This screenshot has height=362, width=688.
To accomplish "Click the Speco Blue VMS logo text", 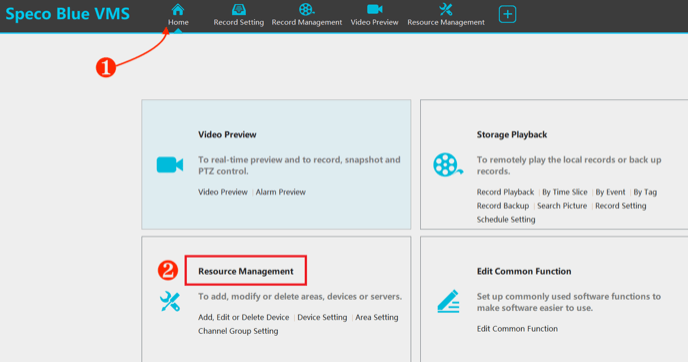I will (x=68, y=14).
